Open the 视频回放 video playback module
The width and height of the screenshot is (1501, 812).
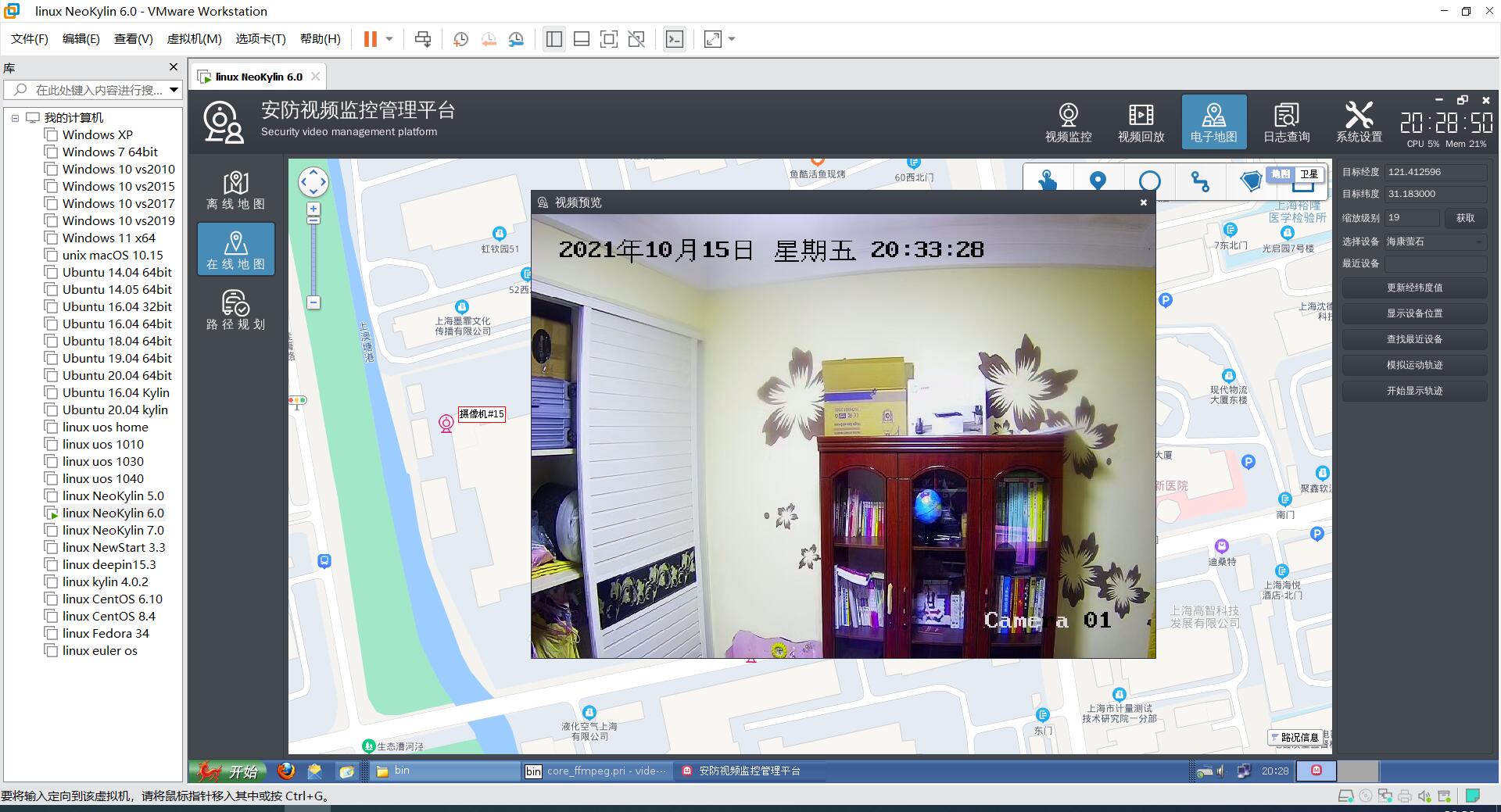(x=1141, y=123)
